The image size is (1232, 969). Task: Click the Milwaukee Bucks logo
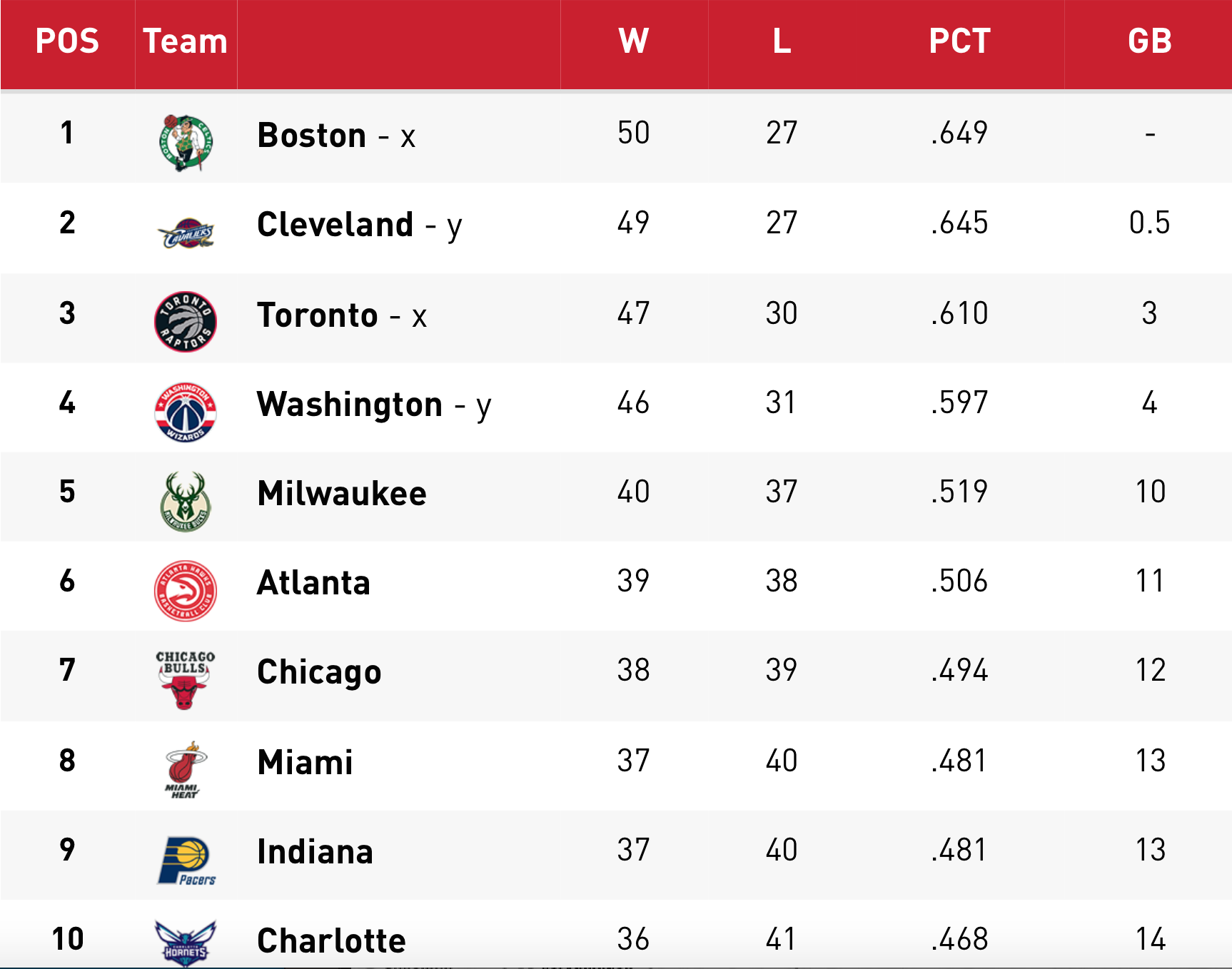pyautogui.click(x=186, y=501)
